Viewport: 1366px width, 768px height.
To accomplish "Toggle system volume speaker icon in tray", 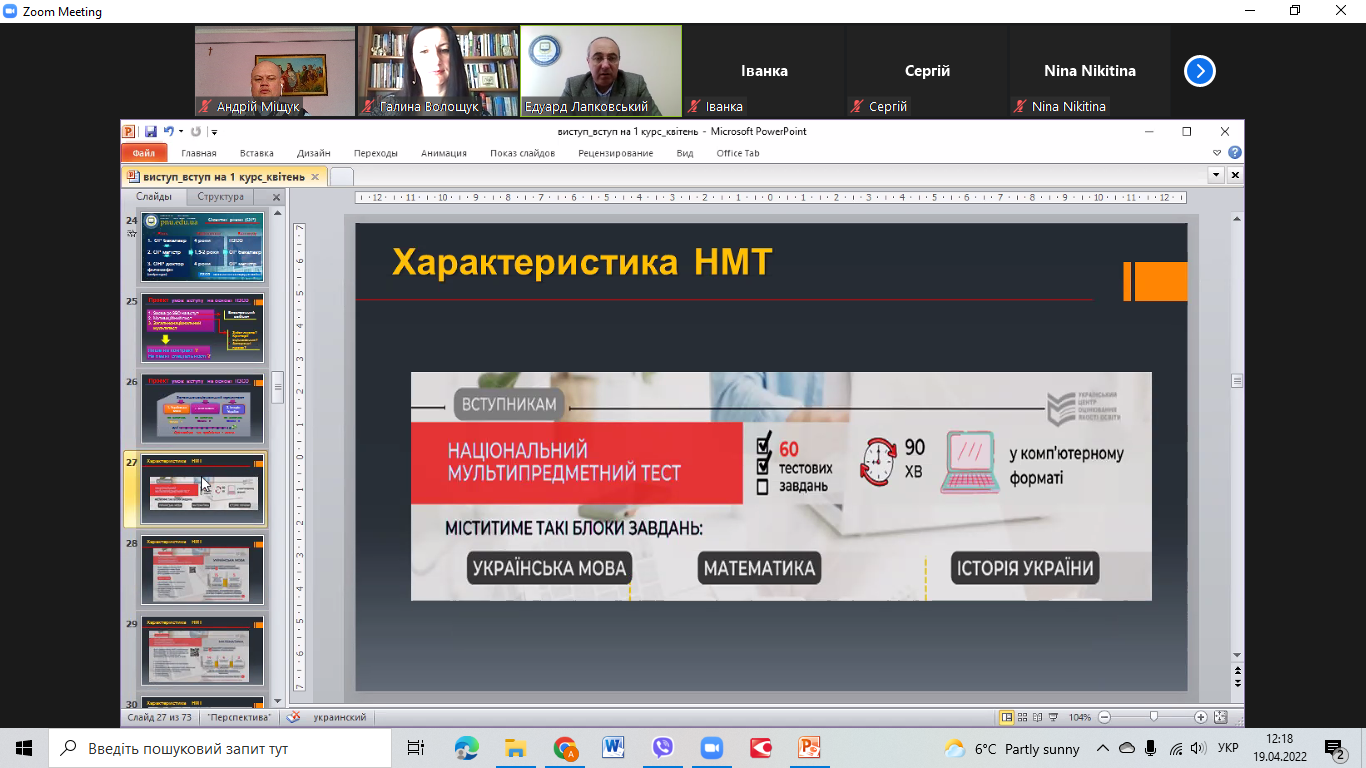I will [1199, 748].
